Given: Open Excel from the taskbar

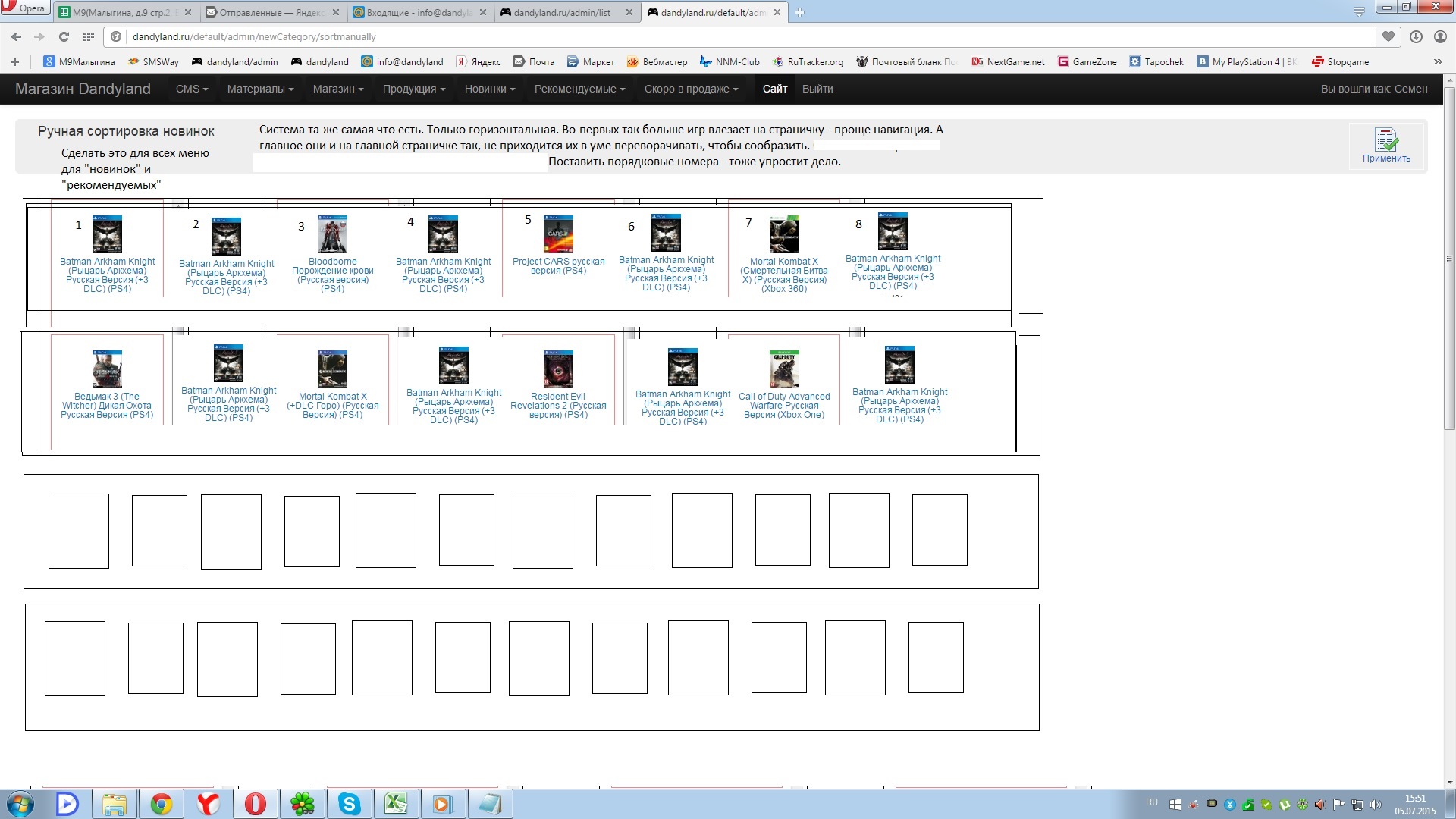Looking at the screenshot, I should click(x=396, y=804).
